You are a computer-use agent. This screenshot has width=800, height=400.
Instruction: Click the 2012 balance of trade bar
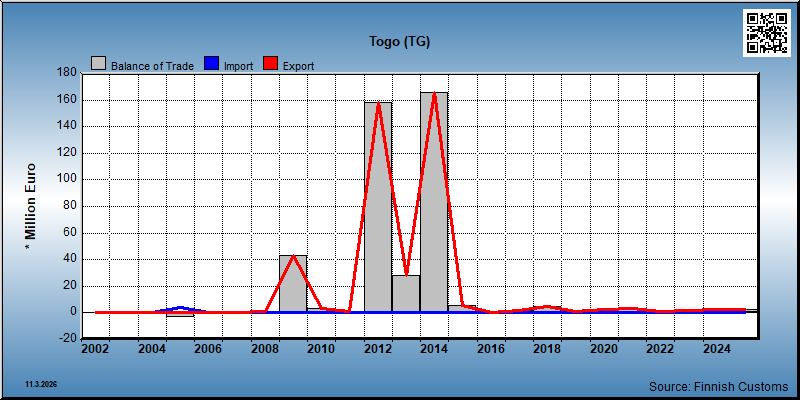[x=378, y=207]
